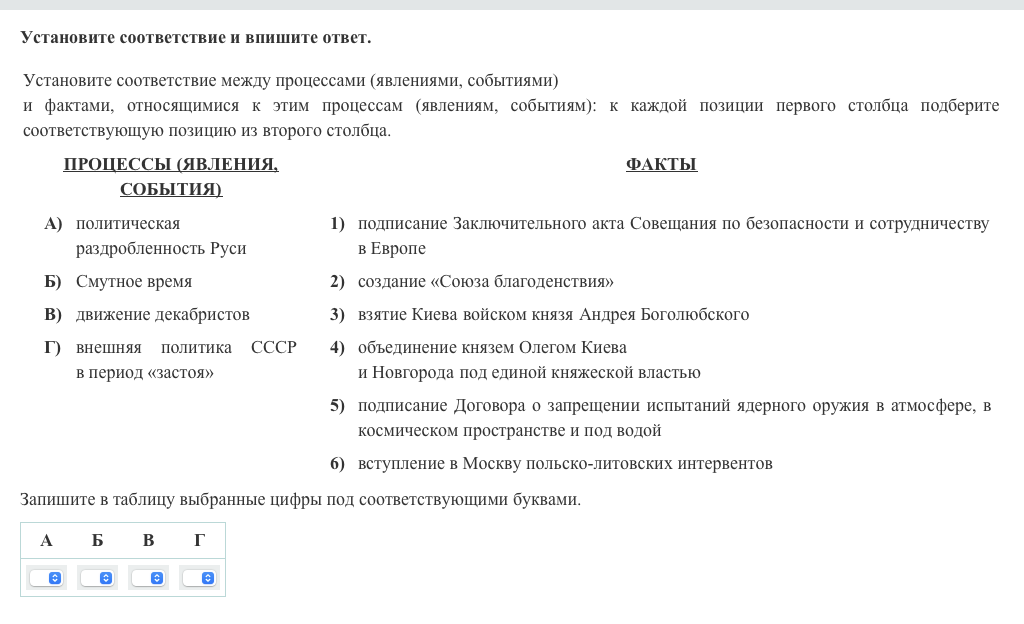
Task: Click fact 5 about the nuclear test ban treaty
Action: (673, 418)
